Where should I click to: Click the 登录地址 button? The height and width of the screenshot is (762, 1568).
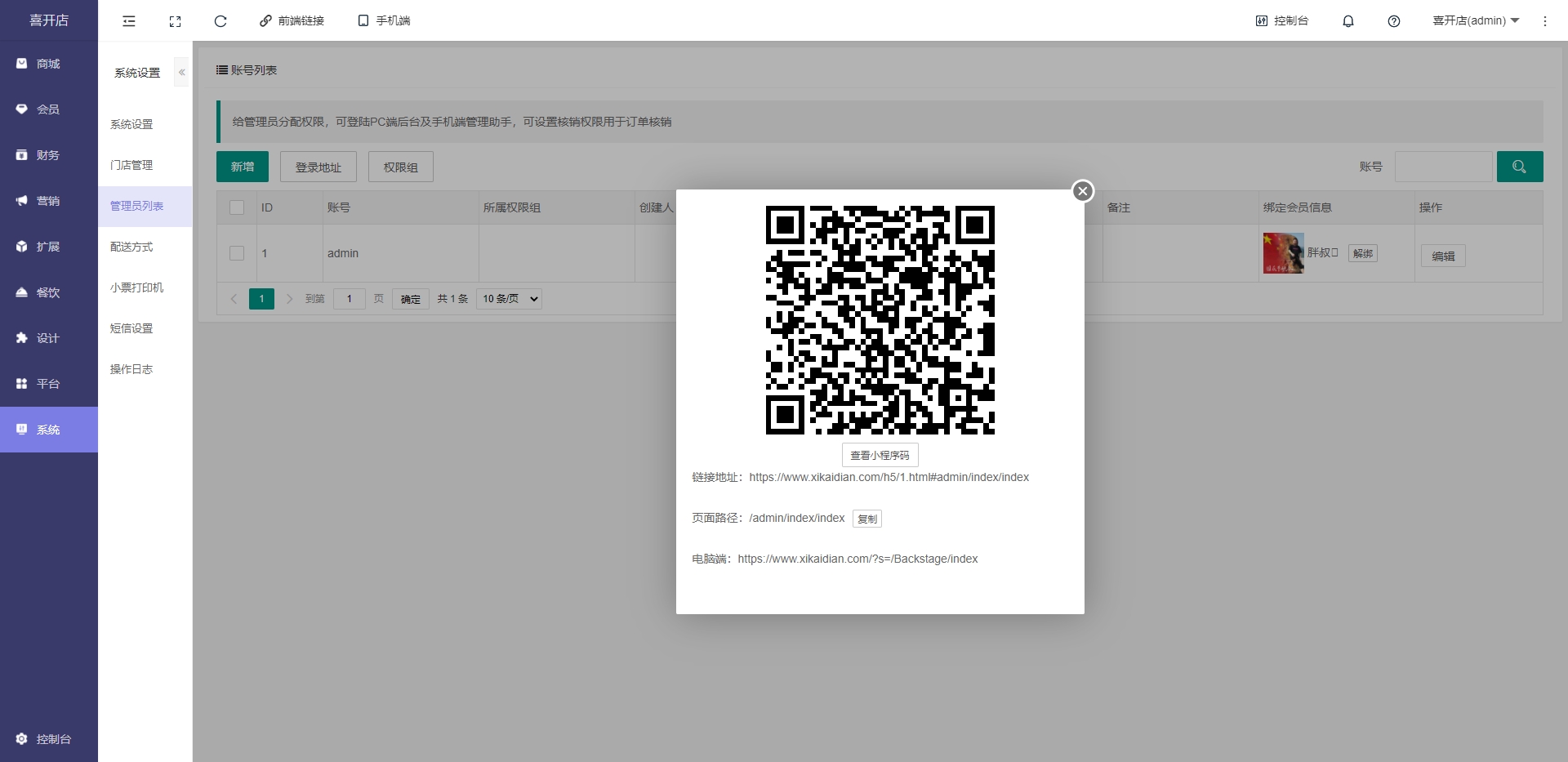(x=318, y=167)
